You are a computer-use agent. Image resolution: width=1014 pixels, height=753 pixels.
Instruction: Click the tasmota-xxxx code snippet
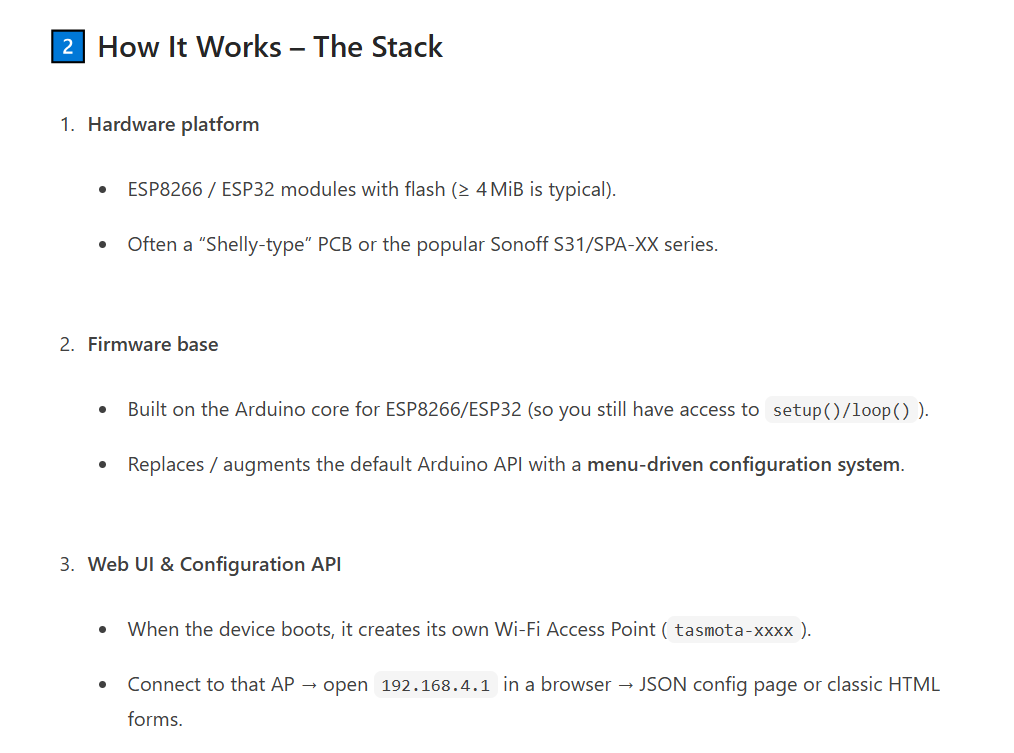pyautogui.click(x=734, y=630)
